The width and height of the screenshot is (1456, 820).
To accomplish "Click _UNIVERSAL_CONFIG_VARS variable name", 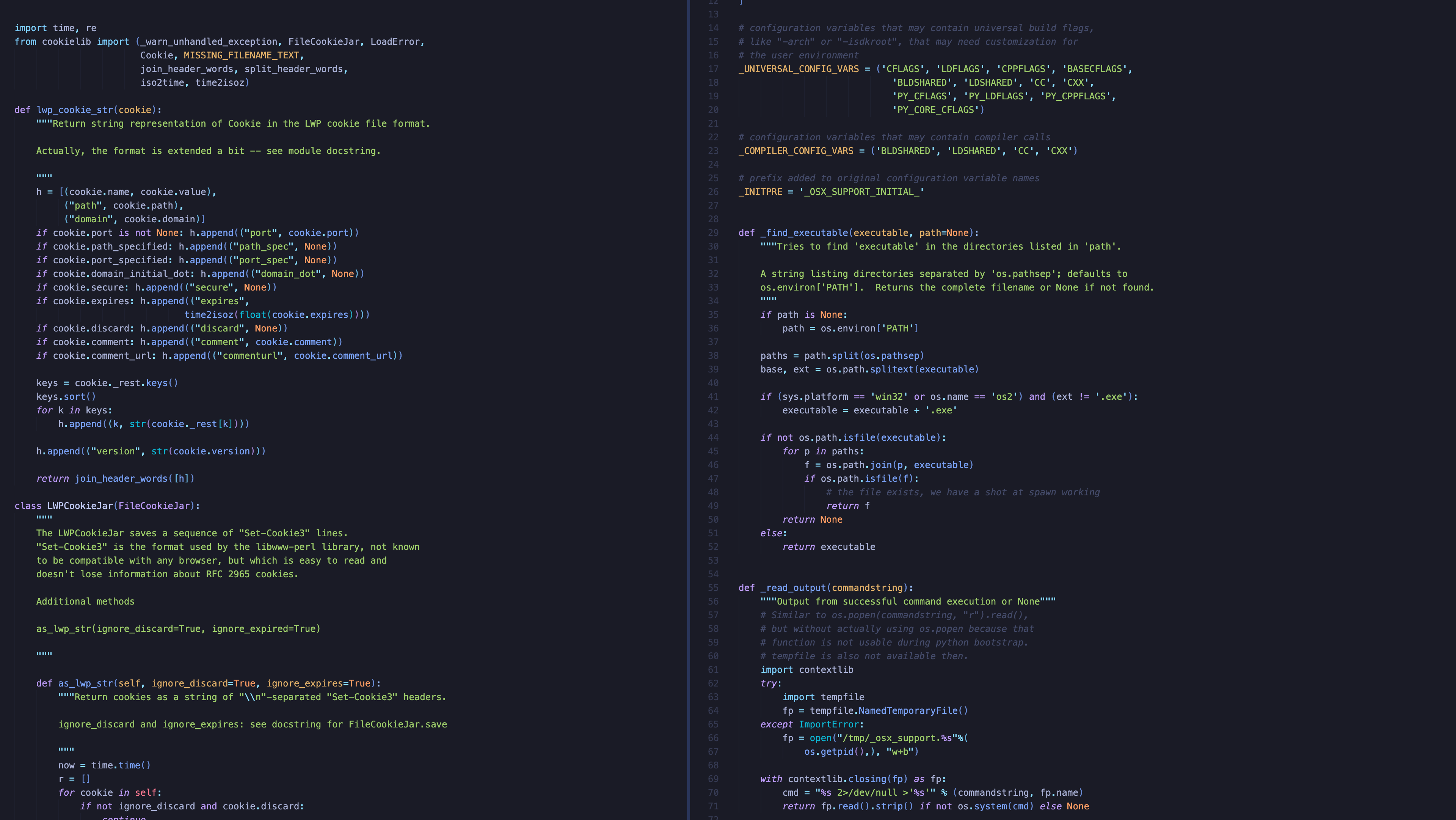I will click(798, 69).
